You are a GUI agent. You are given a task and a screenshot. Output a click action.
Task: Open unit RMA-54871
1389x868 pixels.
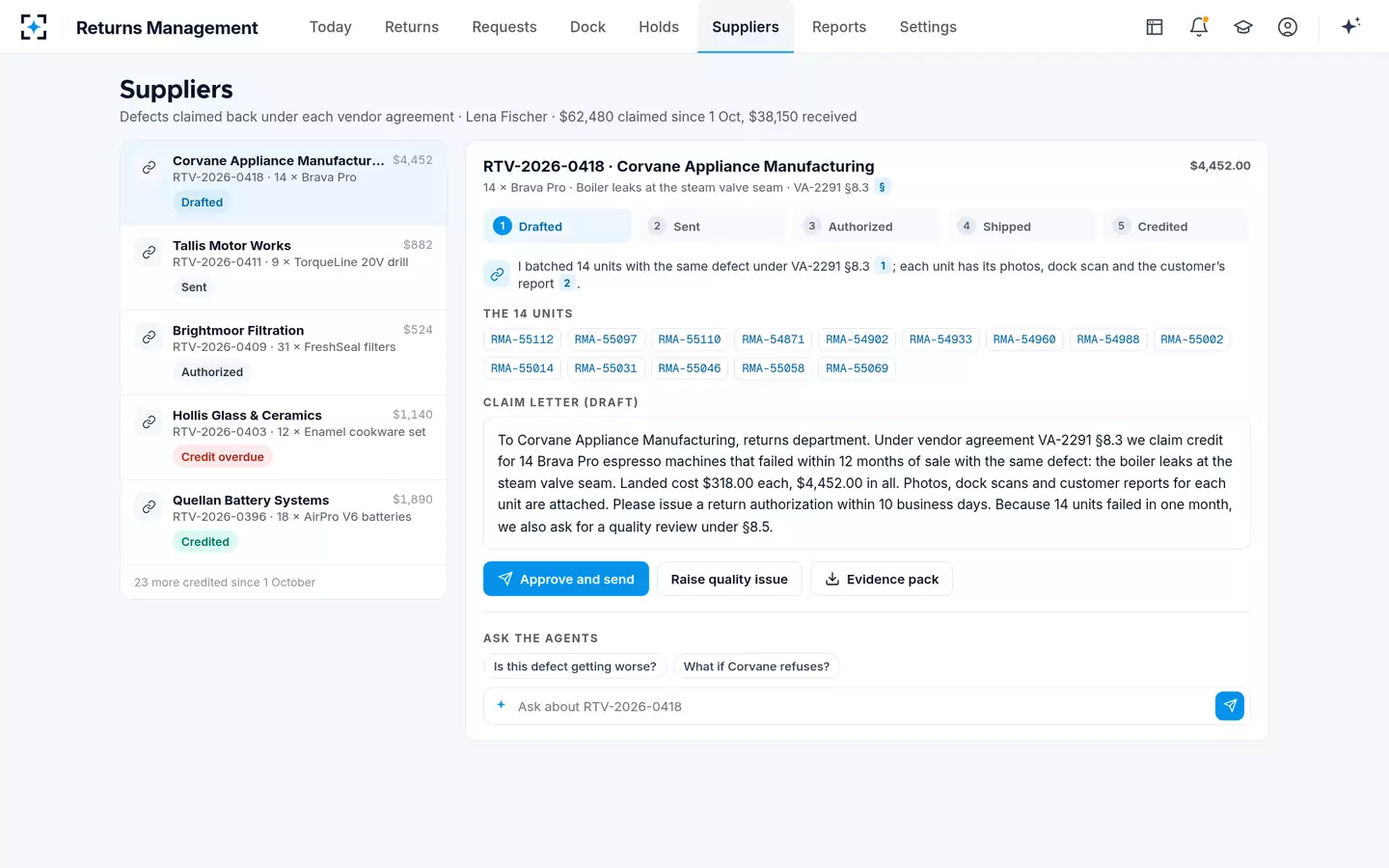773,339
